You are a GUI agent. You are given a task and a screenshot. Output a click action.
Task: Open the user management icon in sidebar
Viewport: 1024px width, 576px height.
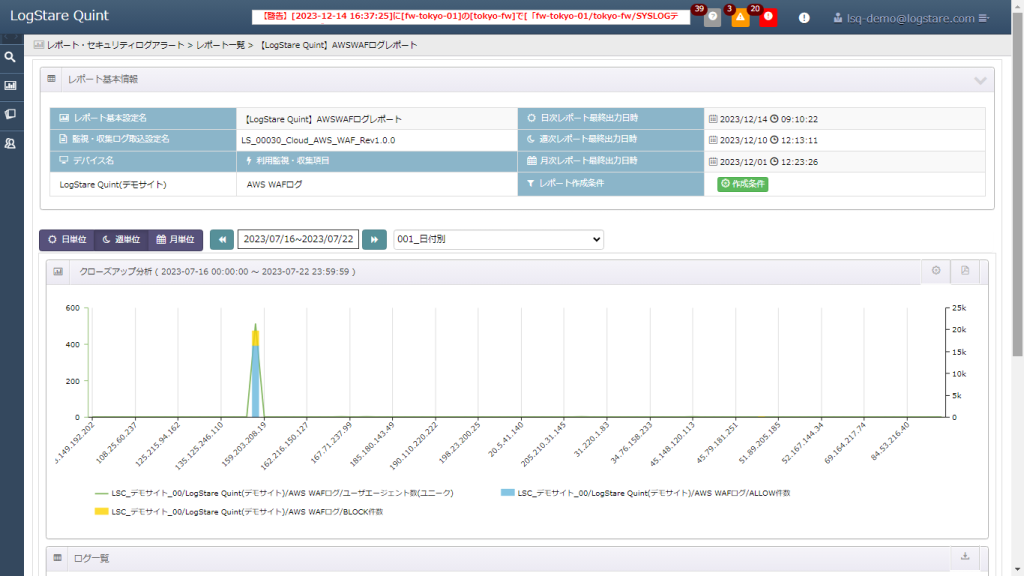[10, 143]
